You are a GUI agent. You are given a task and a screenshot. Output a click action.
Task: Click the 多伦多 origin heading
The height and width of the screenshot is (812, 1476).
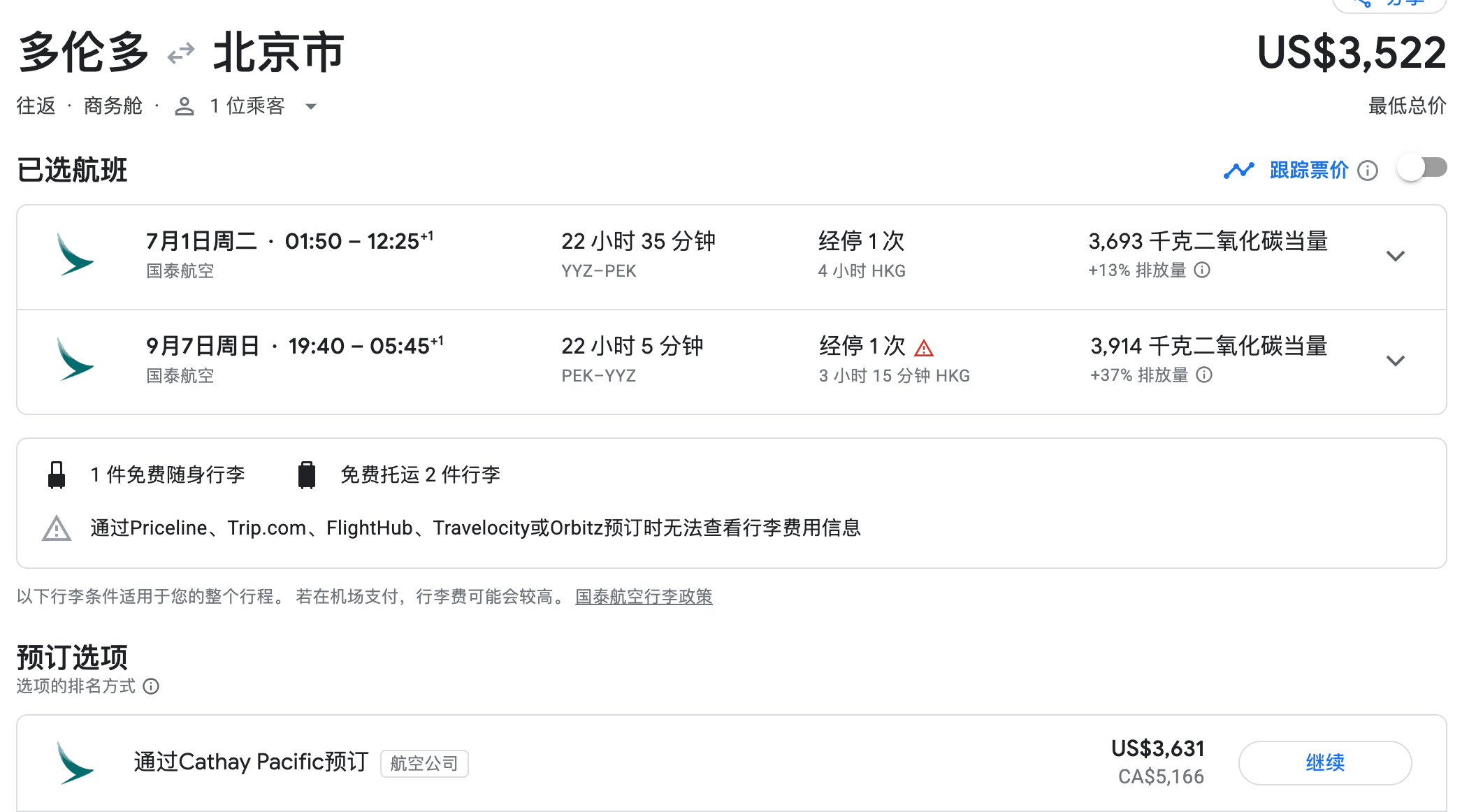pyautogui.click(x=84, y=52)
